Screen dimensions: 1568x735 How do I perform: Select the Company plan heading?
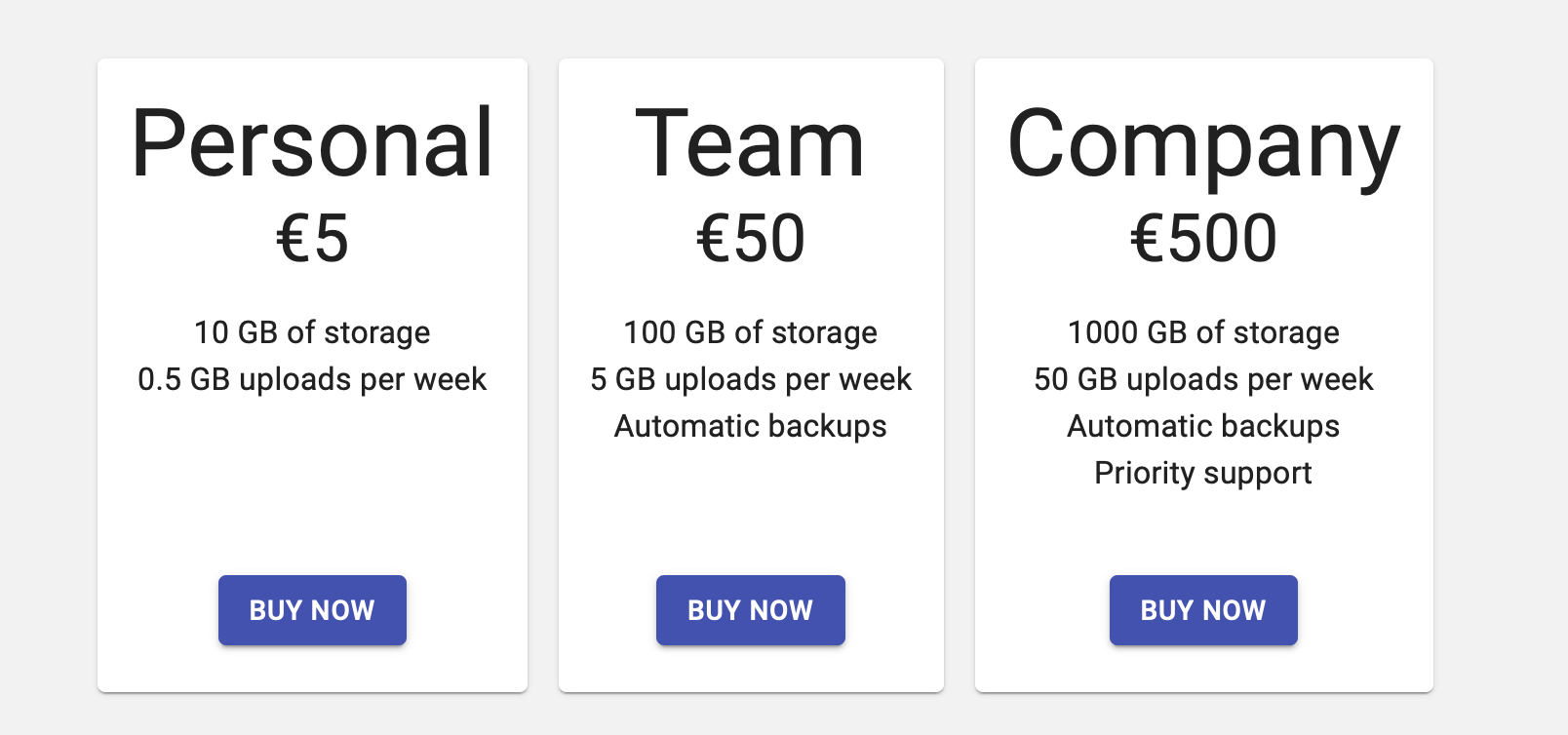click(1203, 146)
